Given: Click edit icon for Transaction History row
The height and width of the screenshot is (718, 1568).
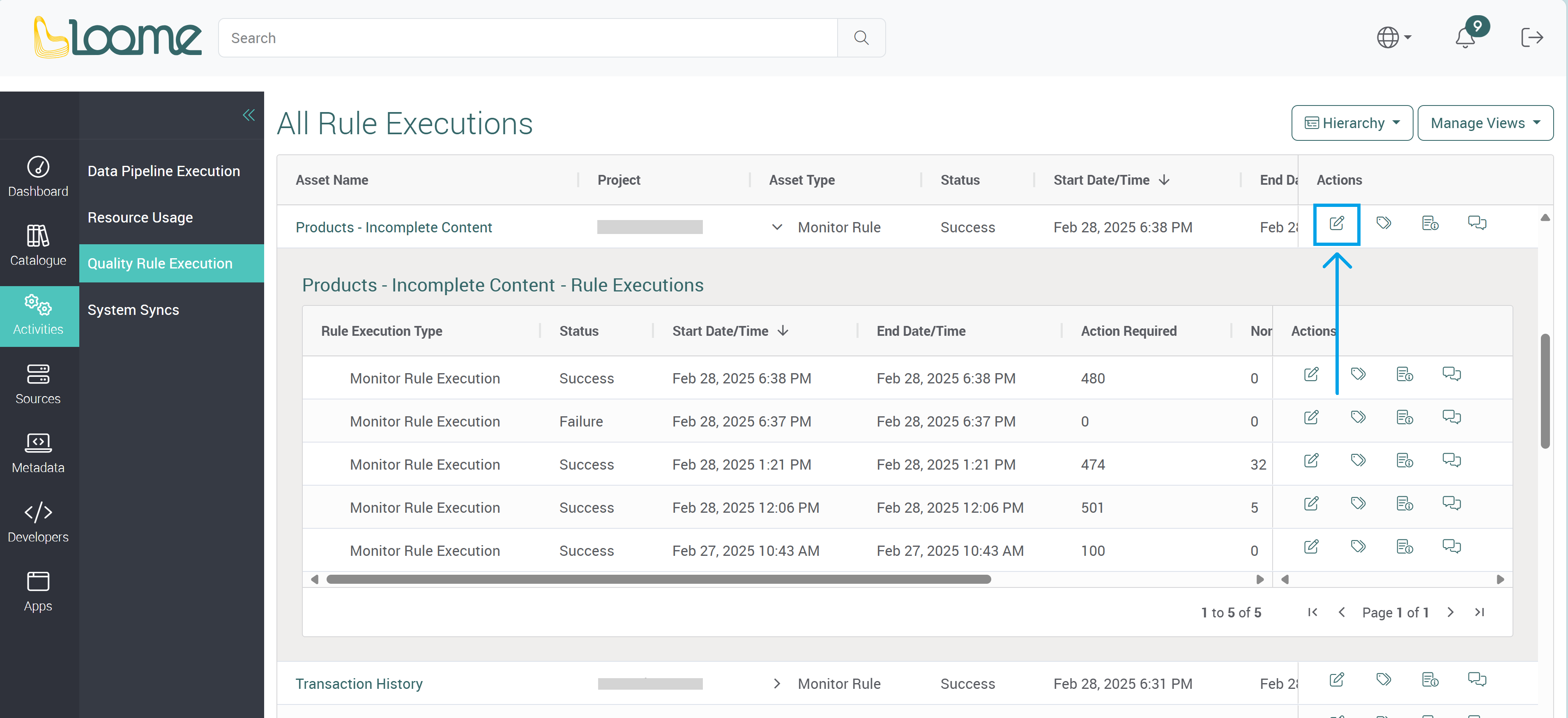Looking at the screenshot, I should [1337, 680].
